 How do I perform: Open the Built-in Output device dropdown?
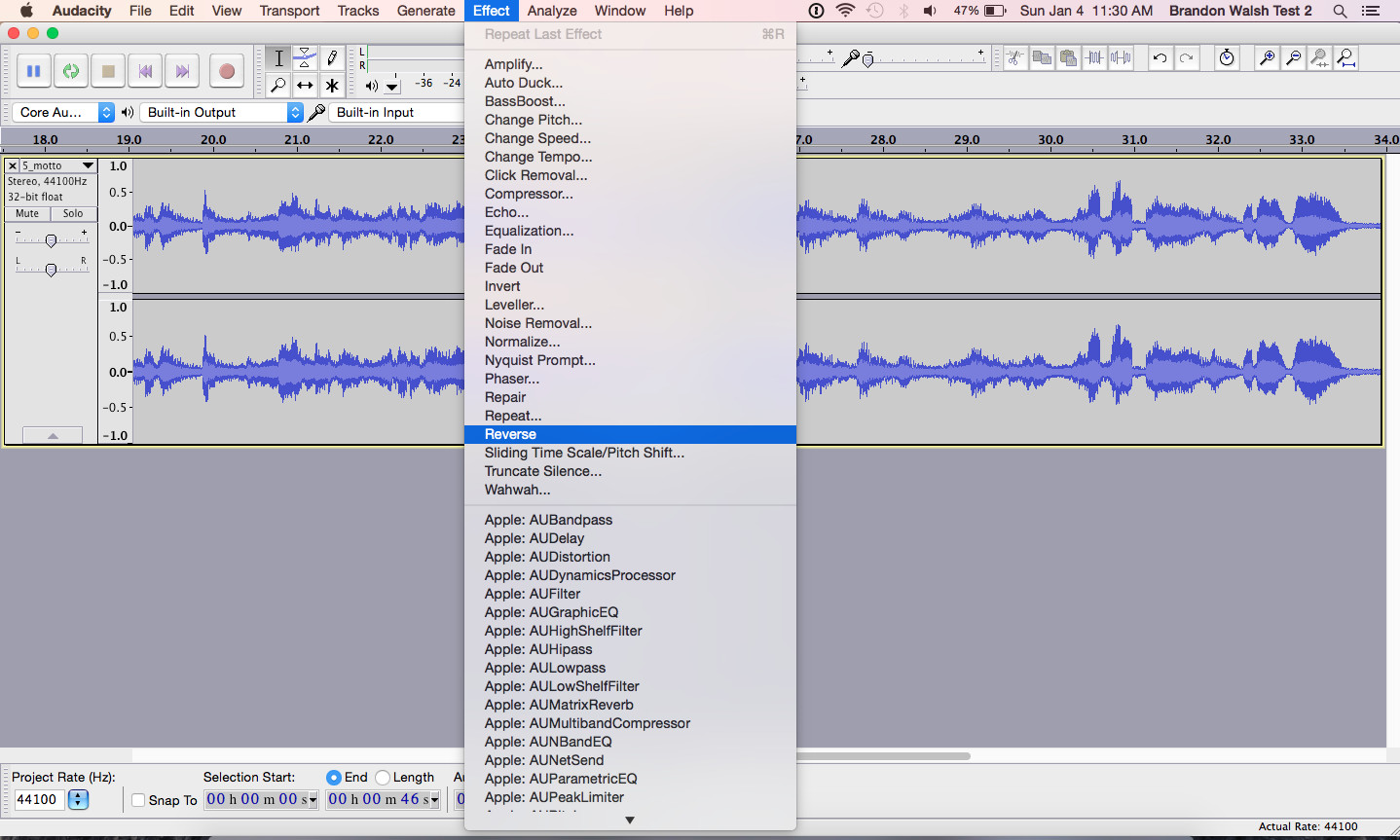222,112
